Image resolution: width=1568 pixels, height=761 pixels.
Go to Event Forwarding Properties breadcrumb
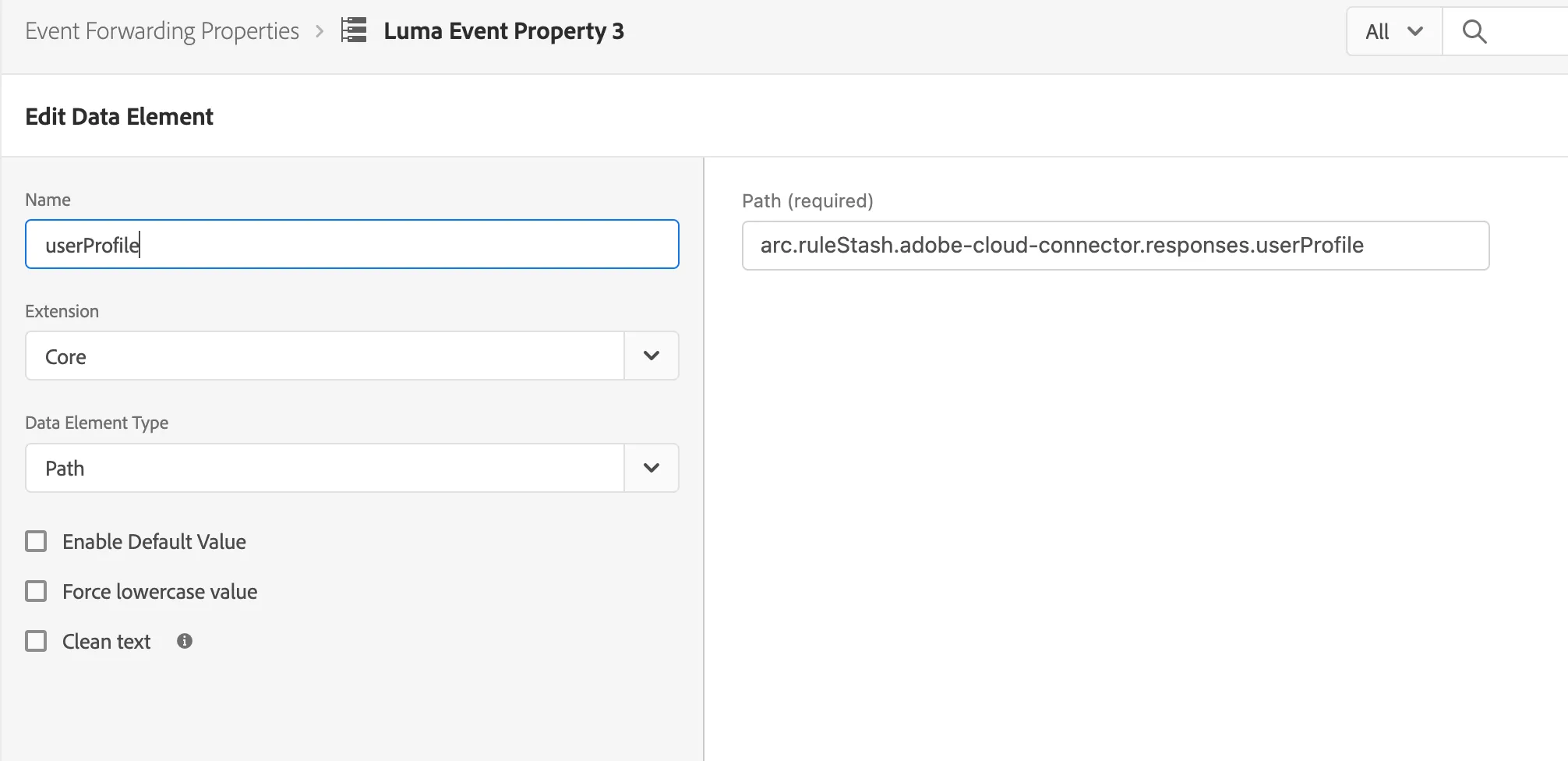[x=162, y=30]
